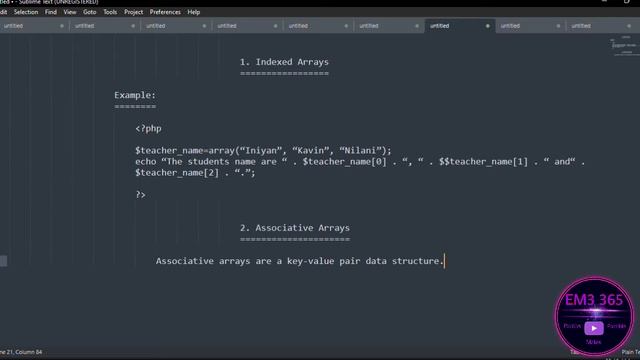This screenshot has height=360, width=640.
Task: Click the minimap in the editor corner
Action: pyautogui.click(x=625, y=45)
